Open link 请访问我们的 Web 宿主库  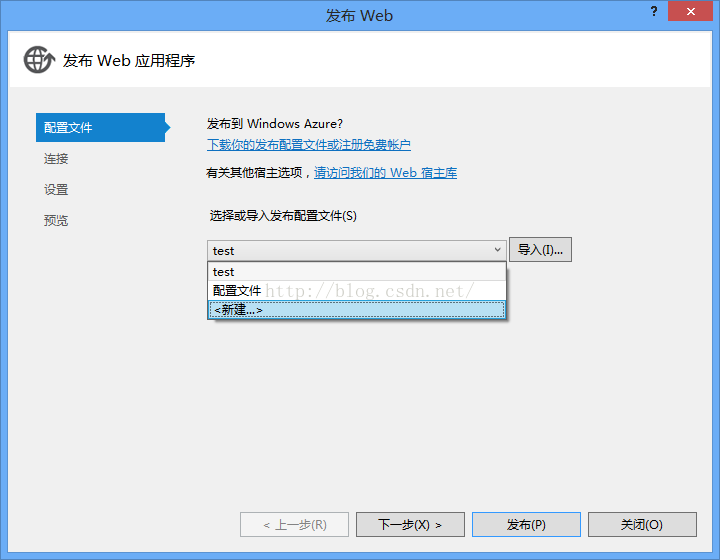[x=385, y=173]
